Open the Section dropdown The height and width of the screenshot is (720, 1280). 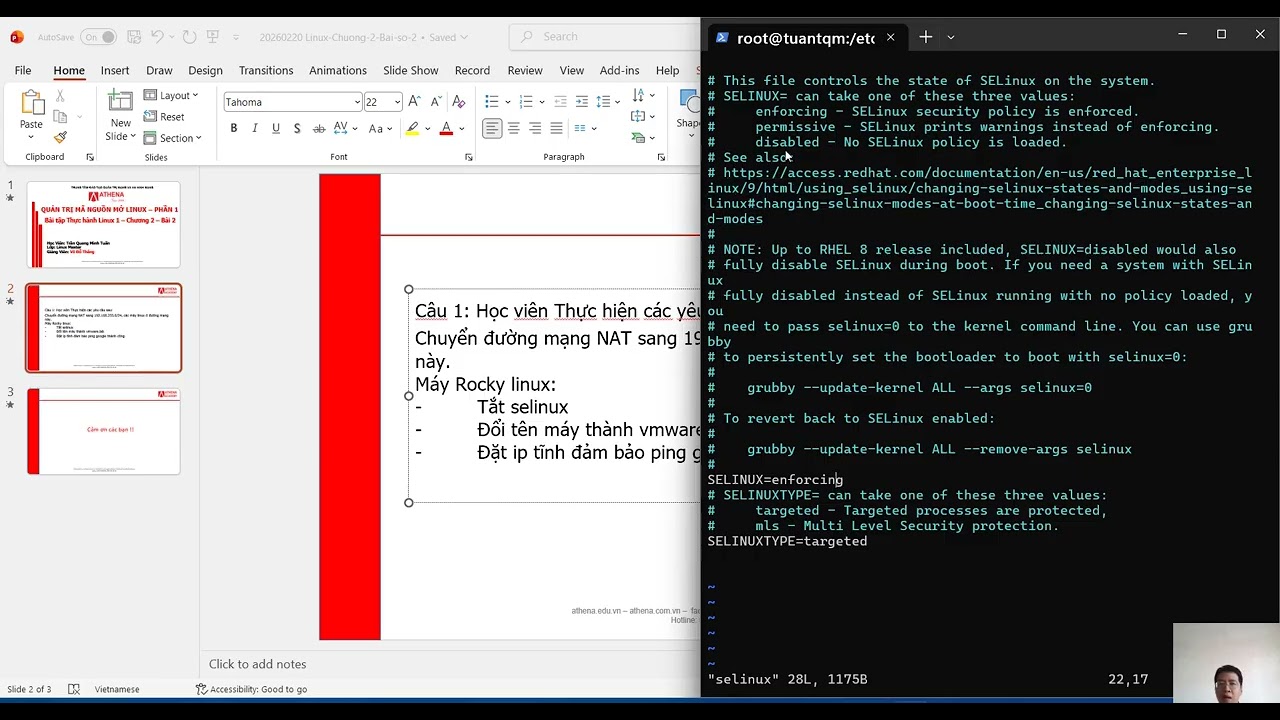tap(173, 138)
